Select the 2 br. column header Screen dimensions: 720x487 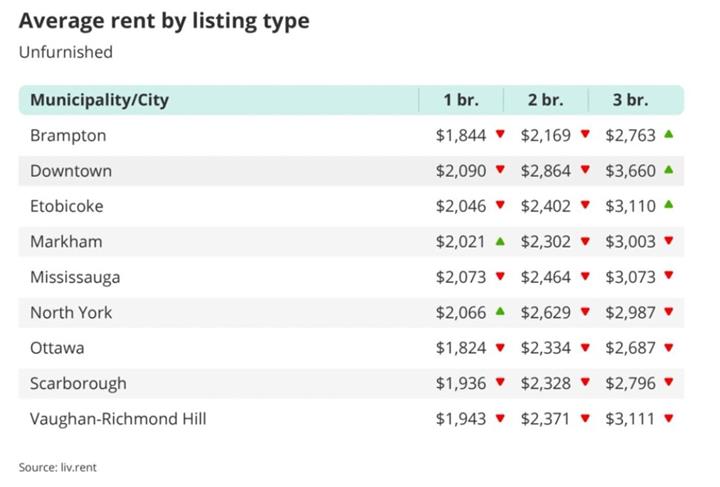[x=546, y=100]
